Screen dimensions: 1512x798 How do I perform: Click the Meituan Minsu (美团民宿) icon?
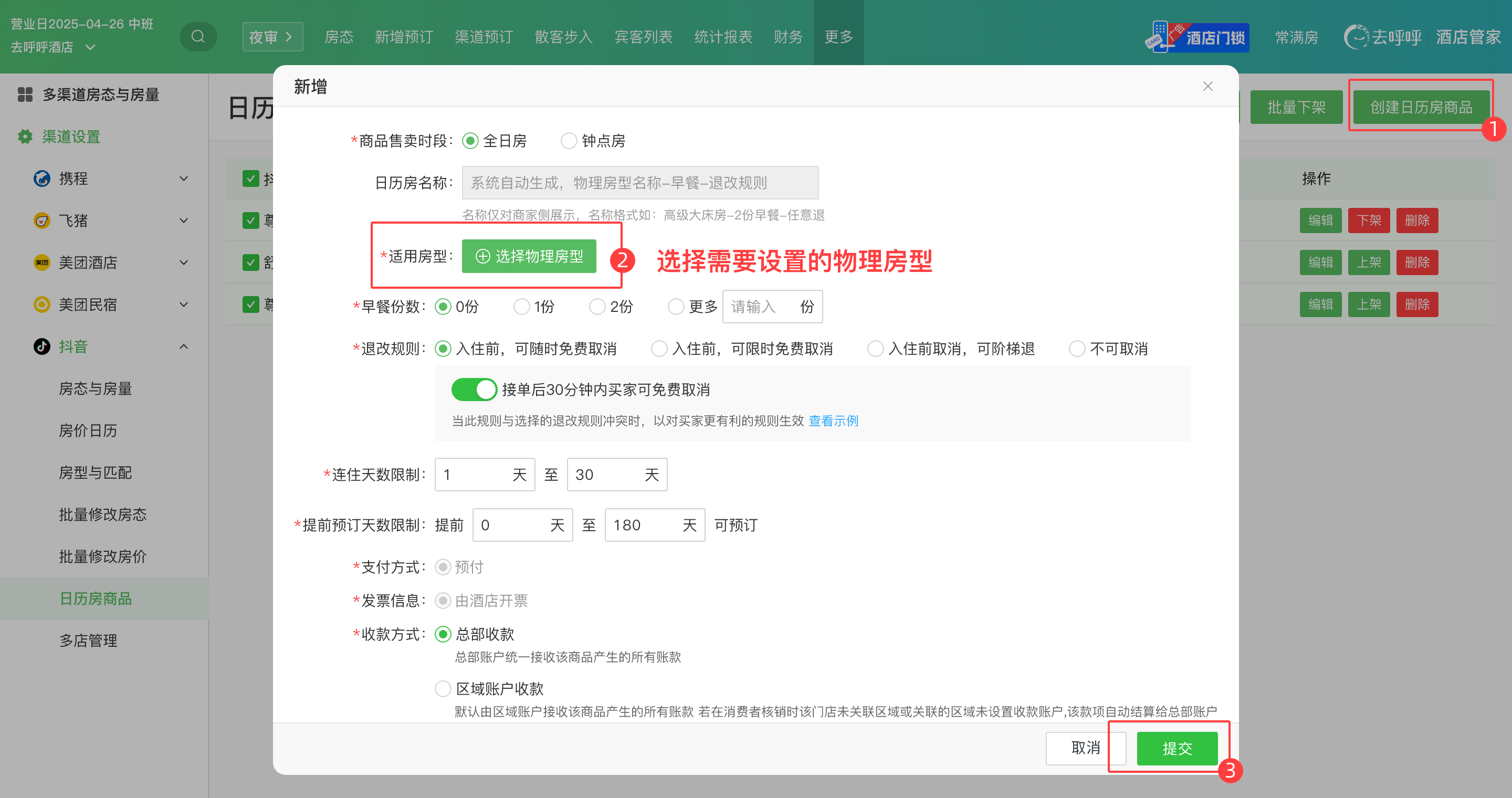pyautogui.click(x=41, y=304)
